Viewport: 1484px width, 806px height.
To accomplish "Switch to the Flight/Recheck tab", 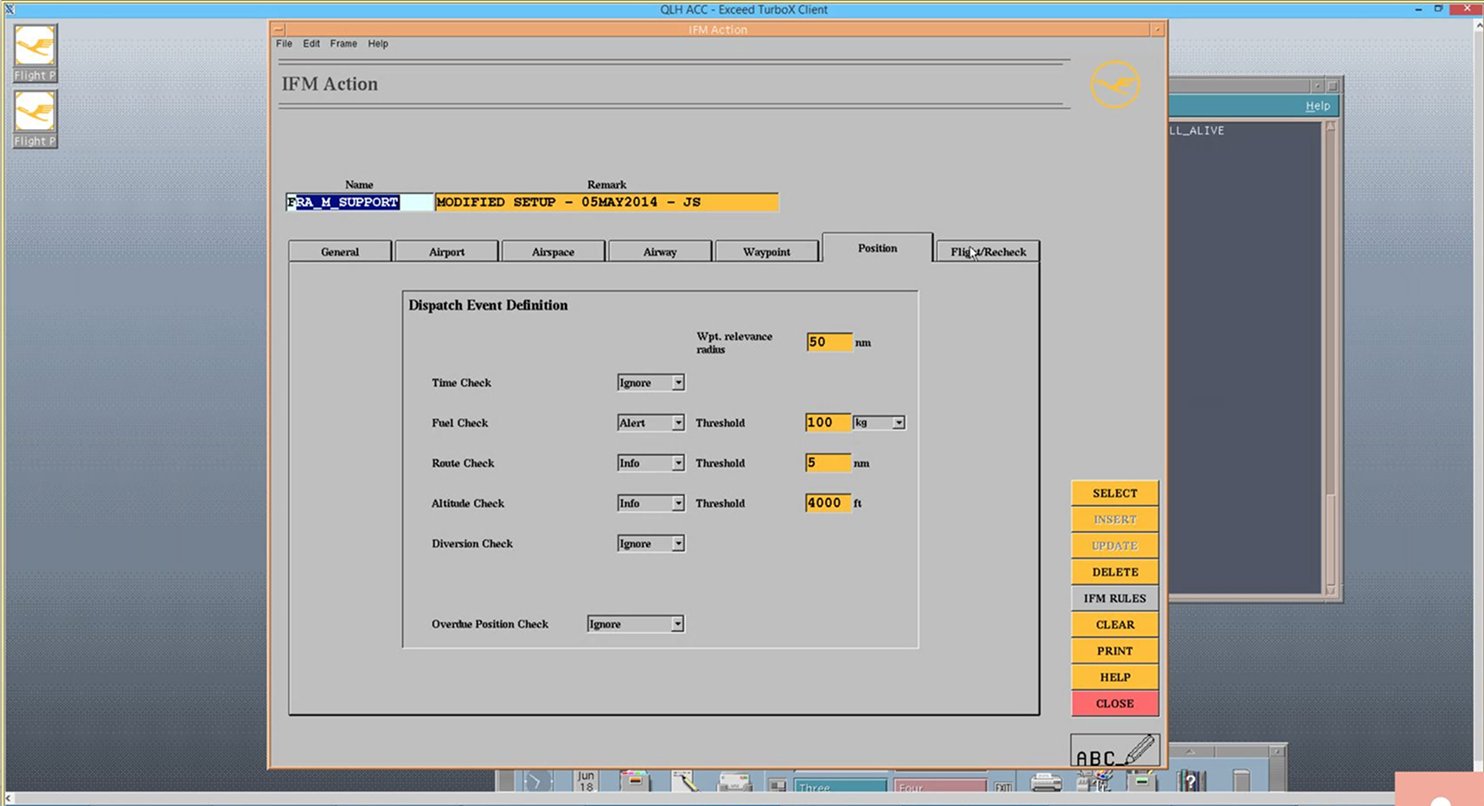I will click(x=988, y=252).
